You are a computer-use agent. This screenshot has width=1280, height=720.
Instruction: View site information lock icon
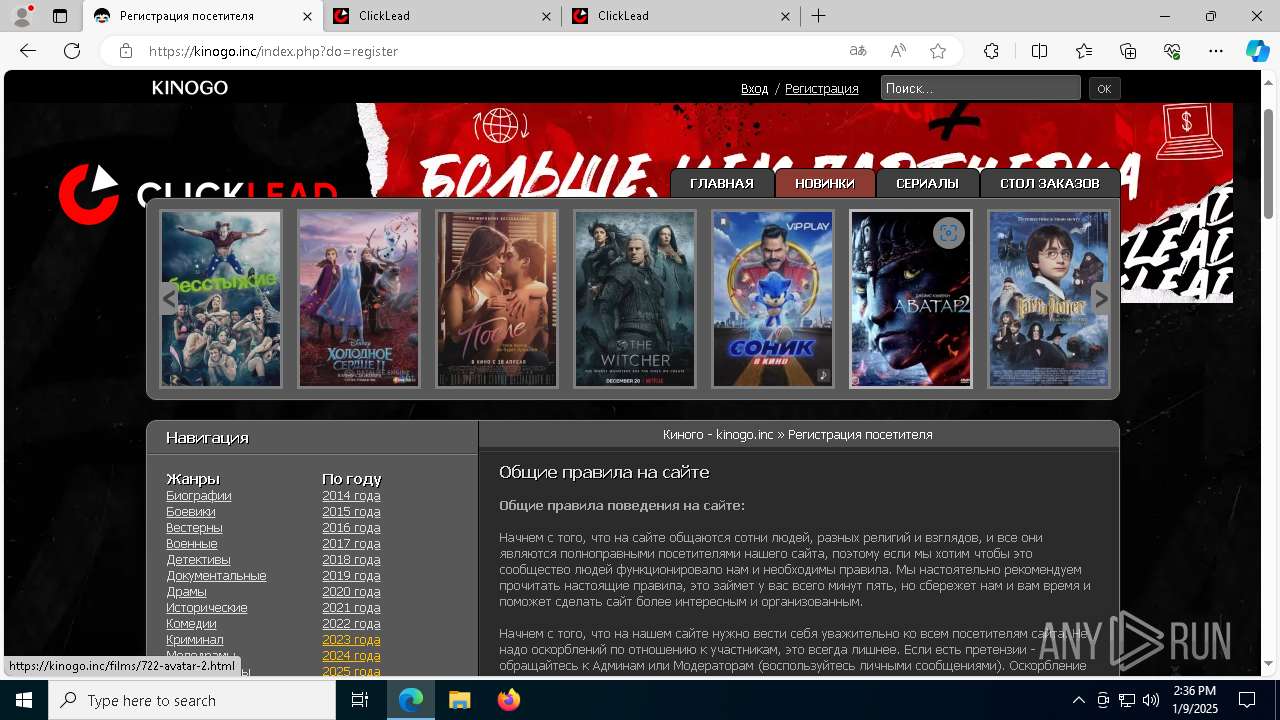[126, 51]
